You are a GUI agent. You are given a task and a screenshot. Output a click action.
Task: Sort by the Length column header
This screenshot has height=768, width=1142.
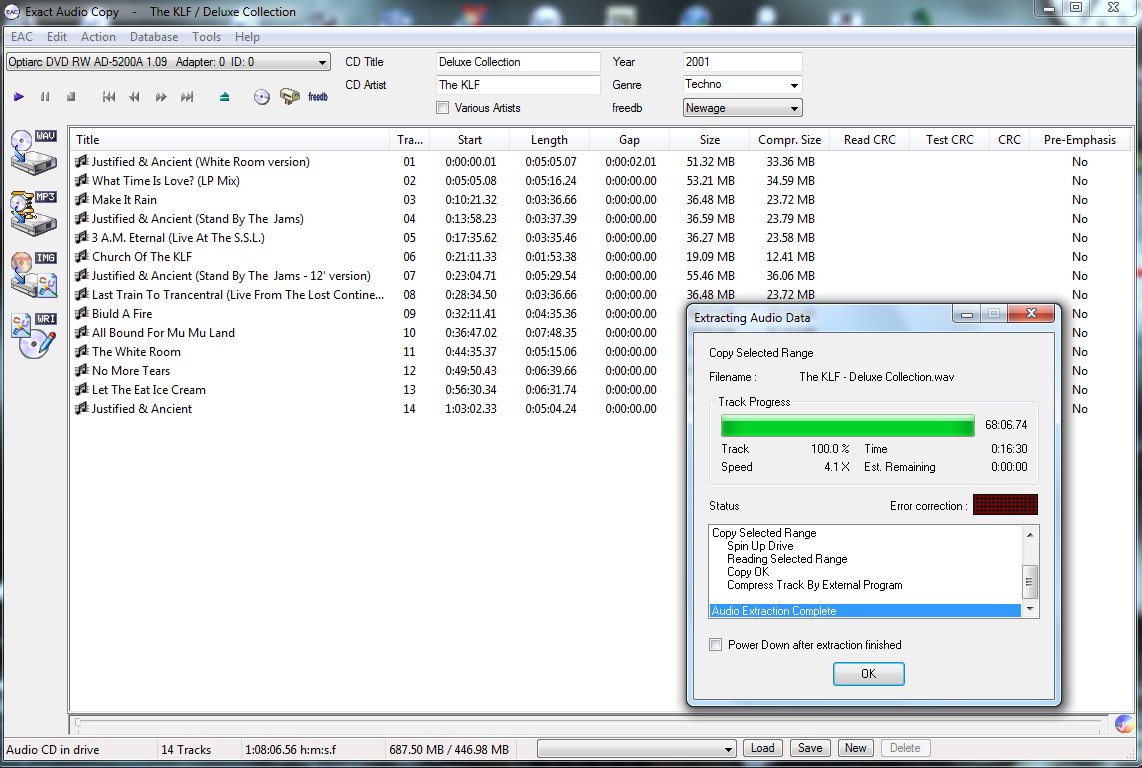click(x=549, y=140)
